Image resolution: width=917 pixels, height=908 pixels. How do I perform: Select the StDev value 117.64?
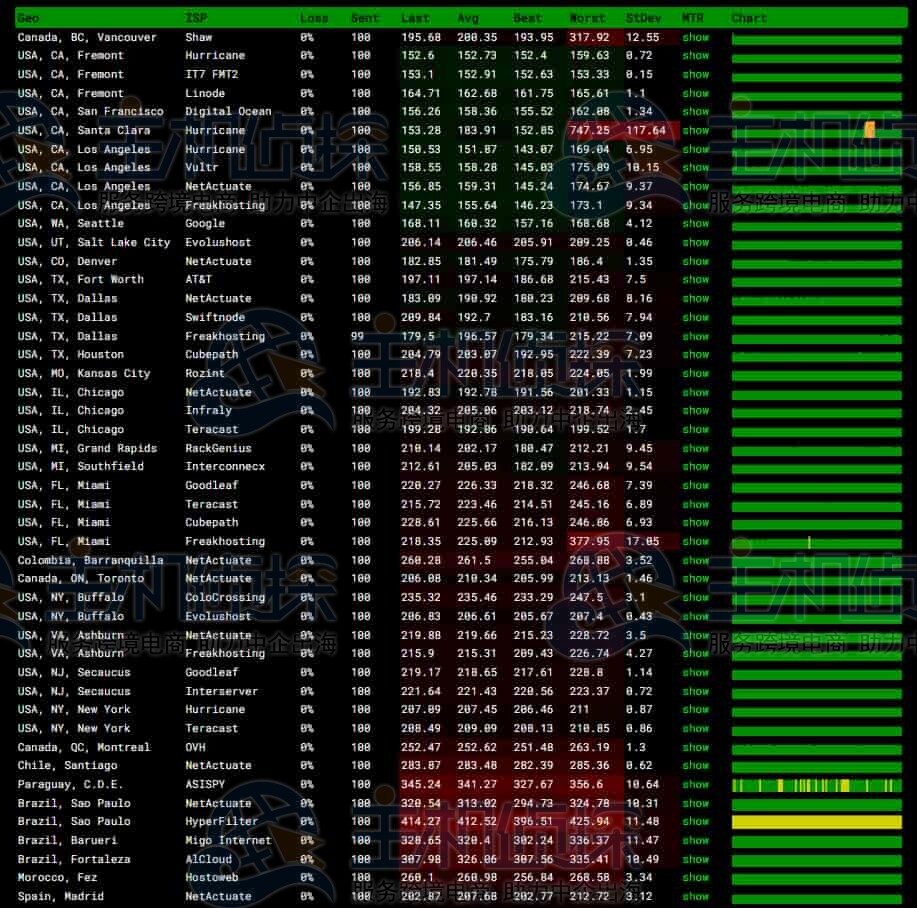646,130
